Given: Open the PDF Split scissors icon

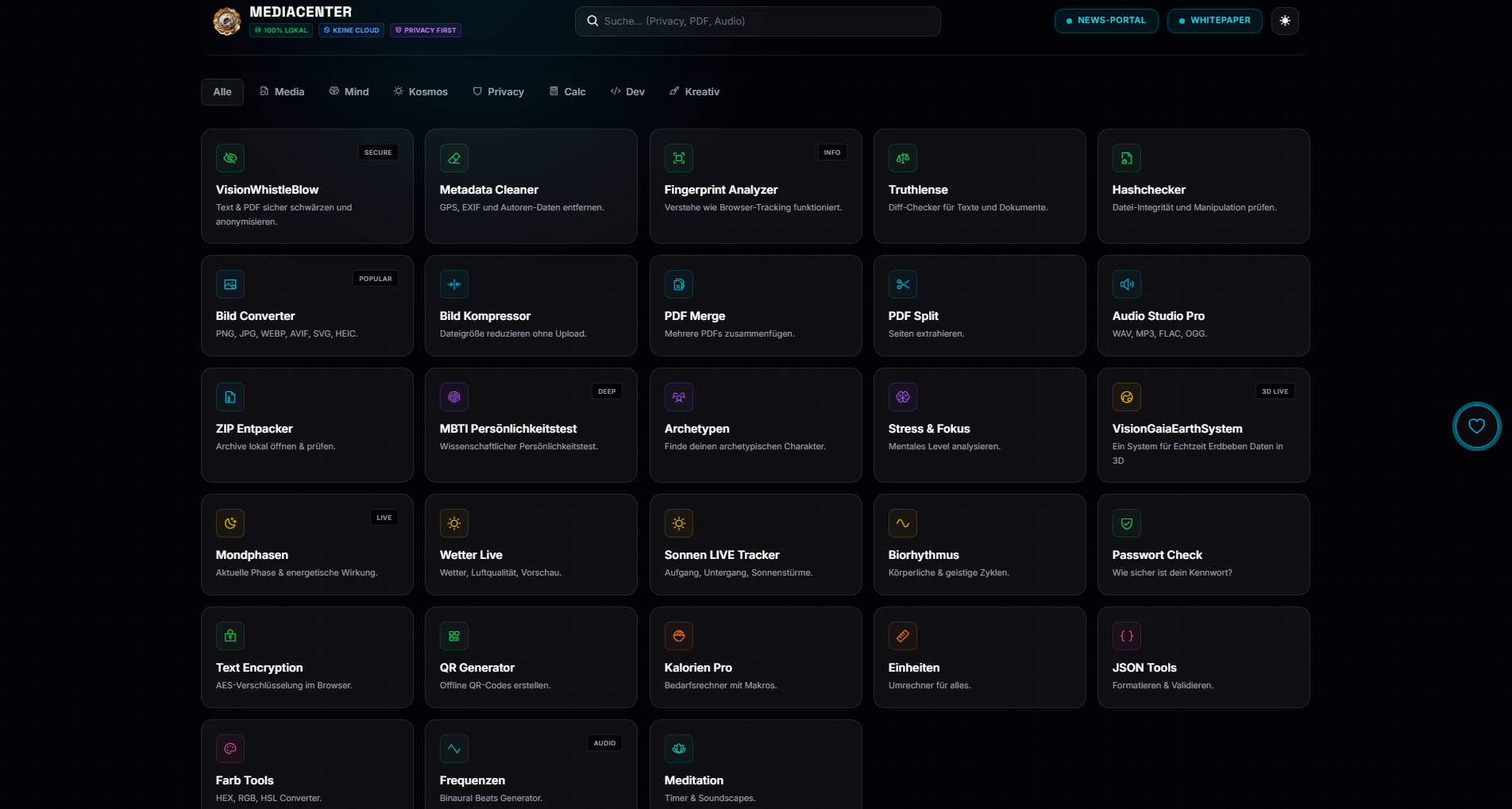Looking at the screenshot, I should point(903,284).
